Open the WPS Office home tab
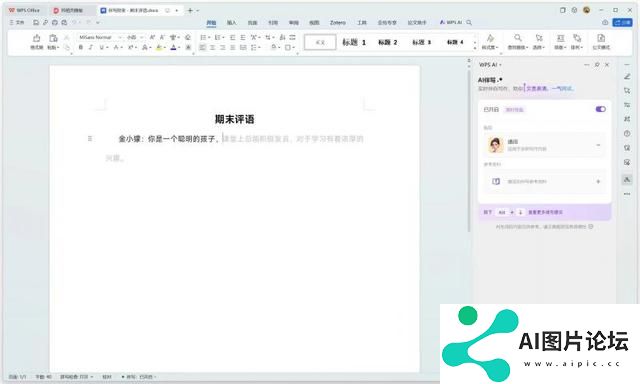Viewport: 640px width, 384px height. tap(24, 10)
